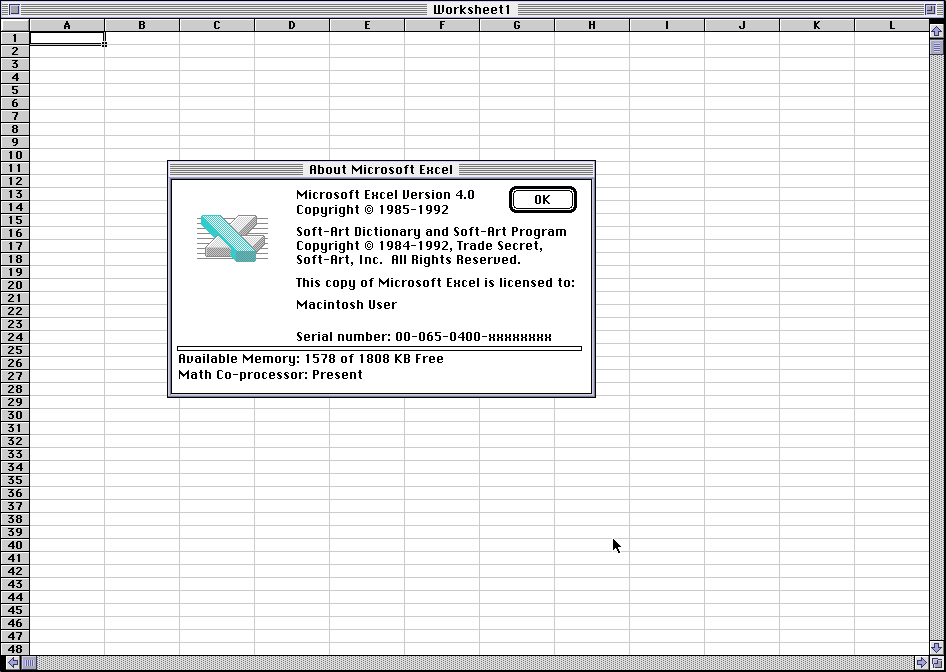Click the vertical scrollbar down arrow
This screenshot has height=672, width=946.
click(936, 648)
